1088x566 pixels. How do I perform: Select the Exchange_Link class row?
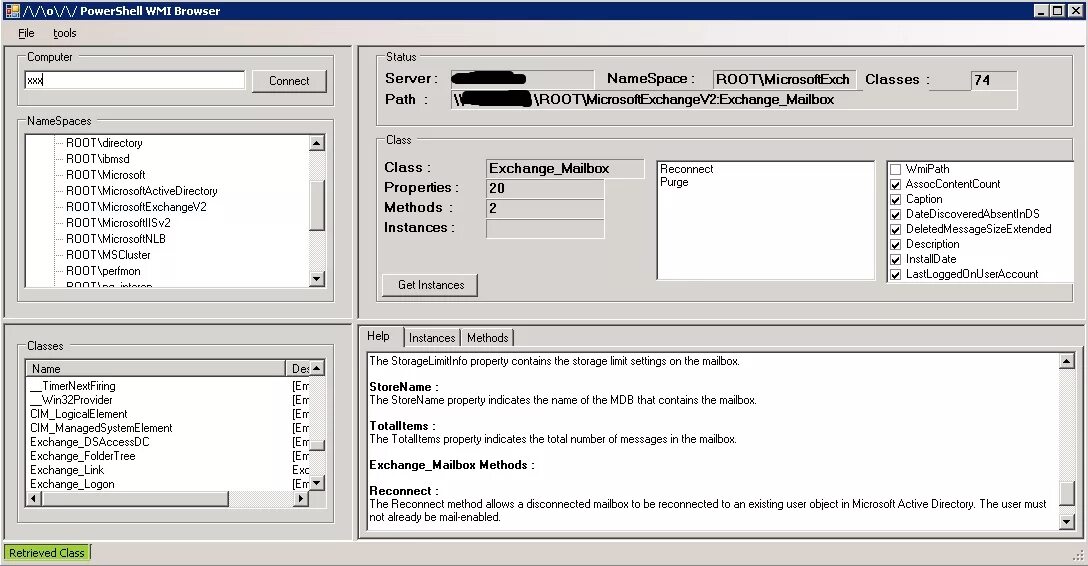[67, 470]
